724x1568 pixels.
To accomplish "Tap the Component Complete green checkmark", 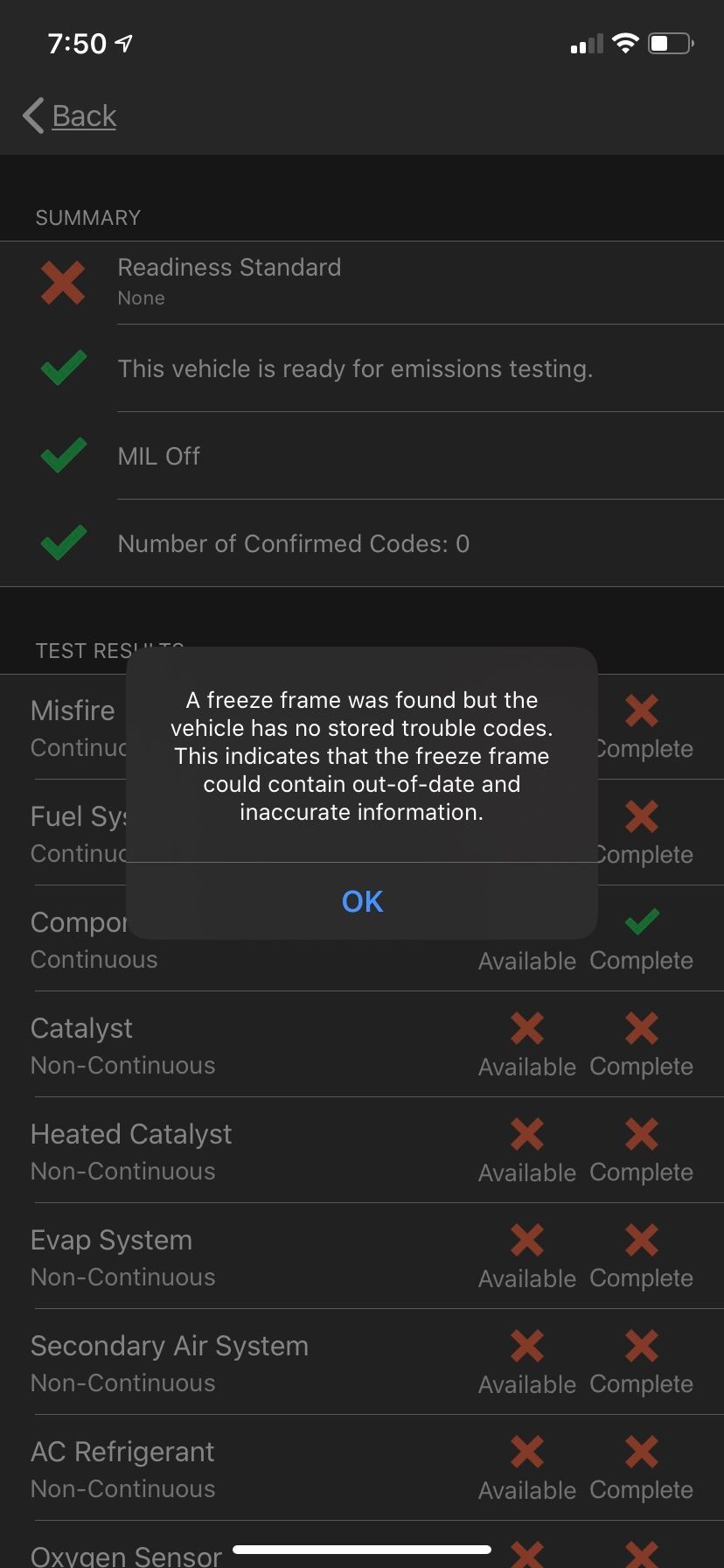I will 642,921.
